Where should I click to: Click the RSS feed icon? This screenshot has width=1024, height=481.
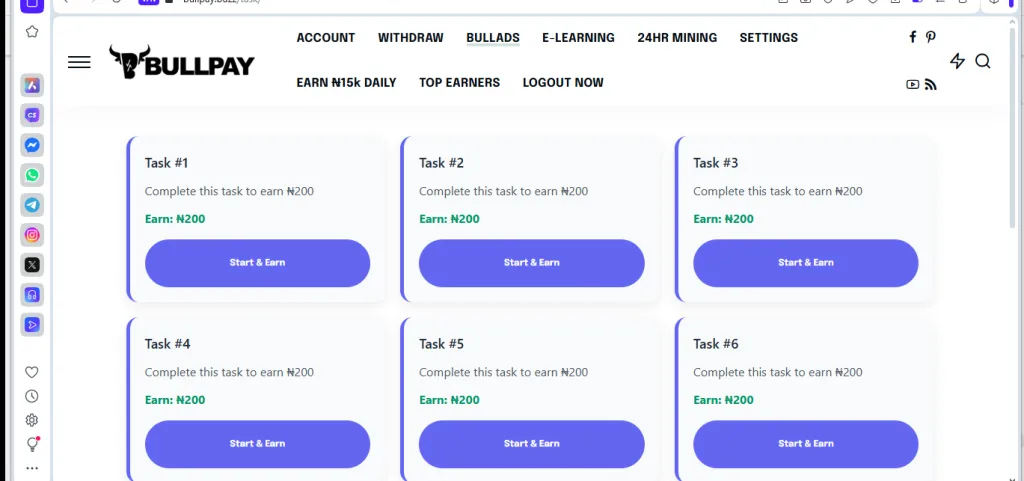click(x=930, y=85)
